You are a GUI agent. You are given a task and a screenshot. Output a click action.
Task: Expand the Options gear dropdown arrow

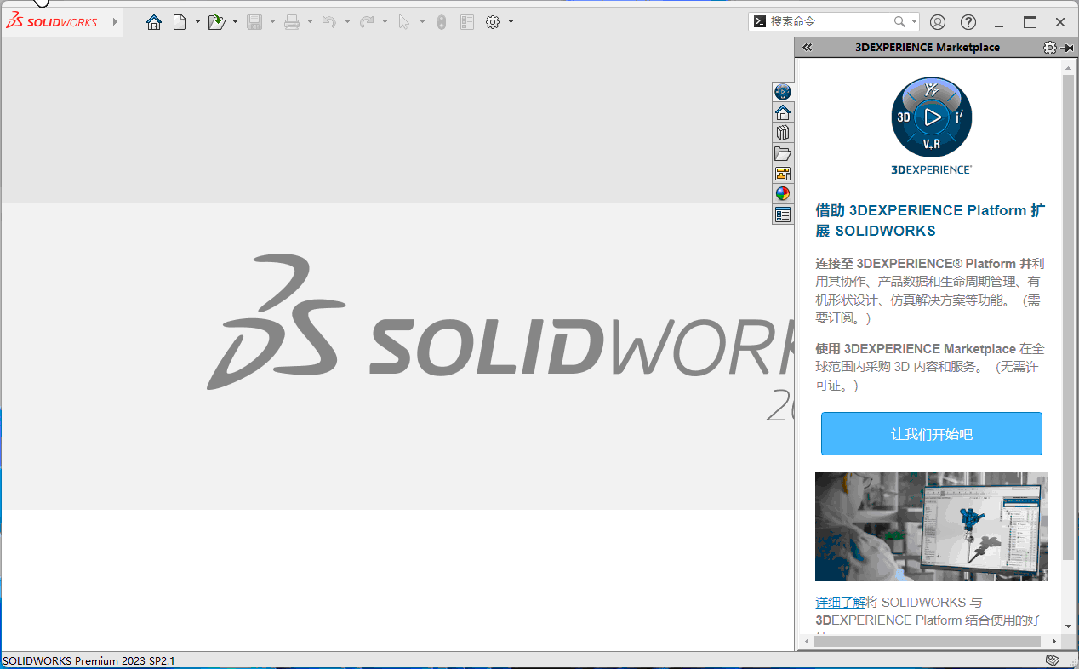(511, 22)
